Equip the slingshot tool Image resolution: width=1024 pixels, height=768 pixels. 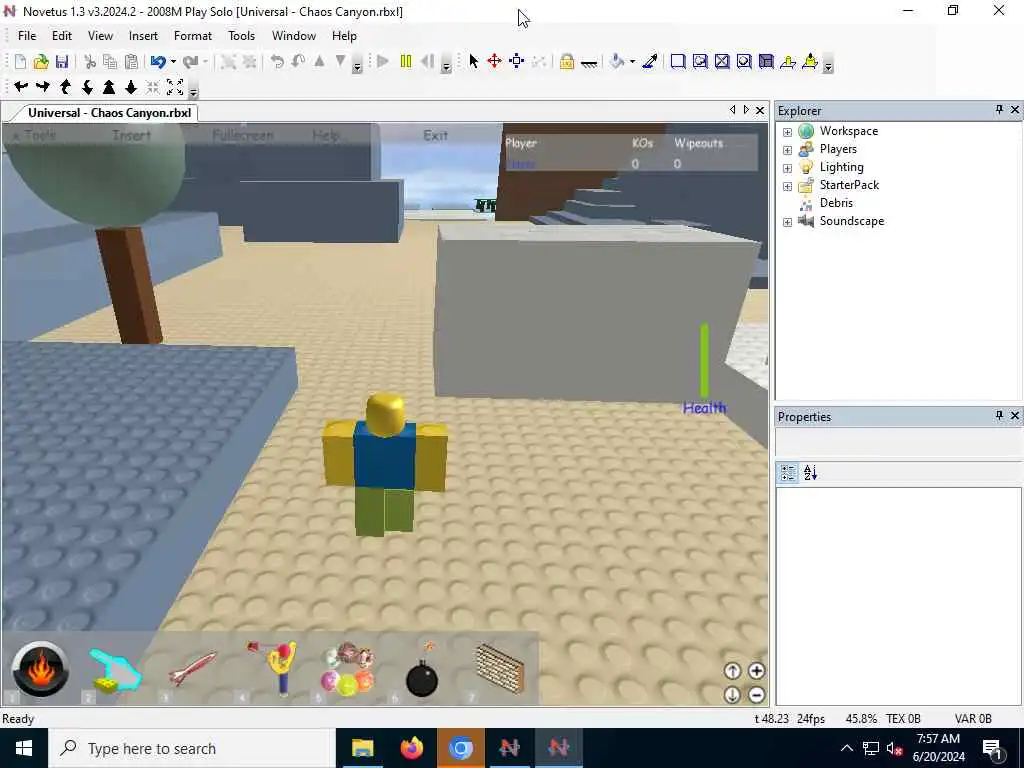(x=273, y=667)
